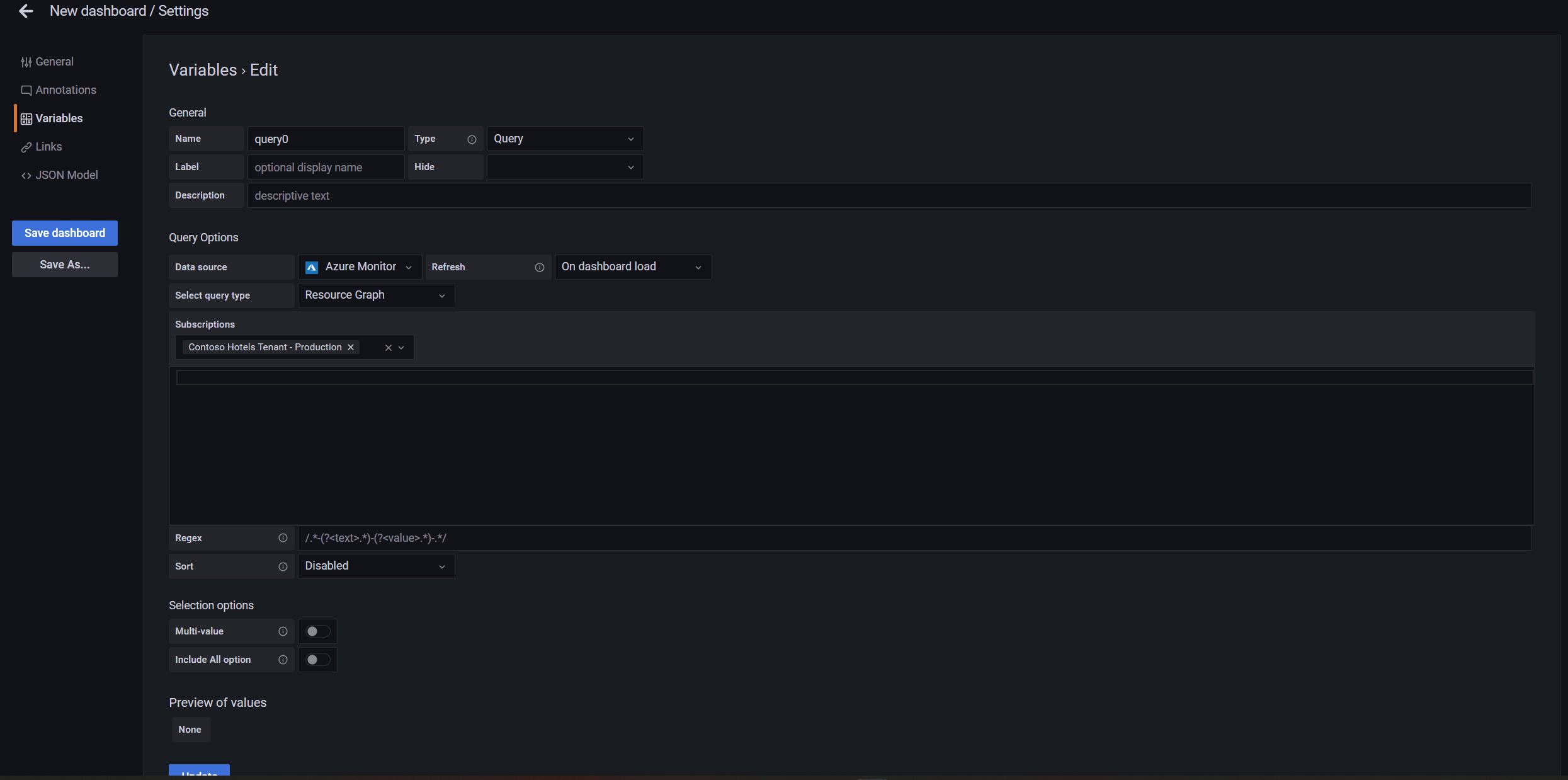1568x780 pixels.
Task: Click the Multi-value info icon
Action: (x=283, y=631)
